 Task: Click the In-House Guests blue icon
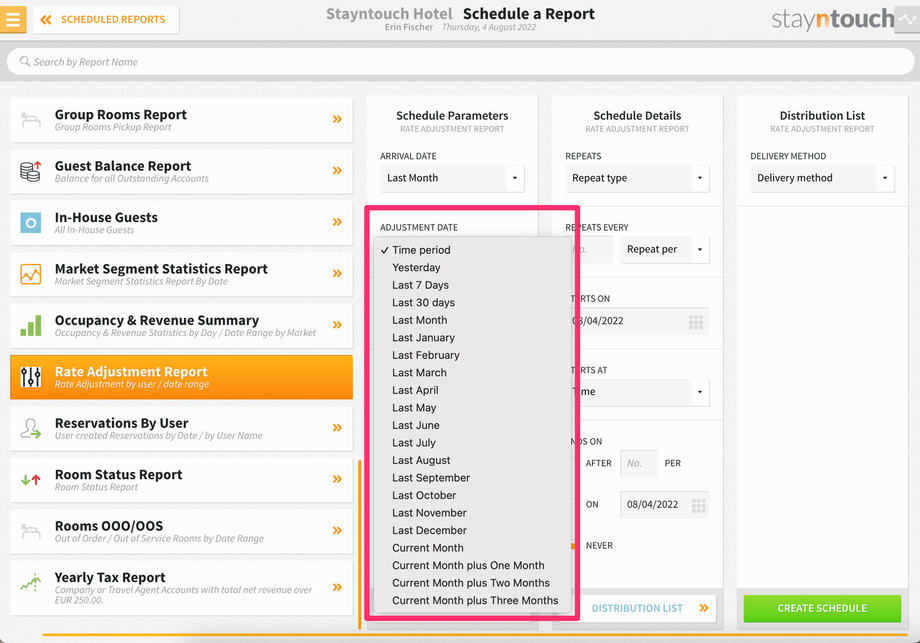31,223
